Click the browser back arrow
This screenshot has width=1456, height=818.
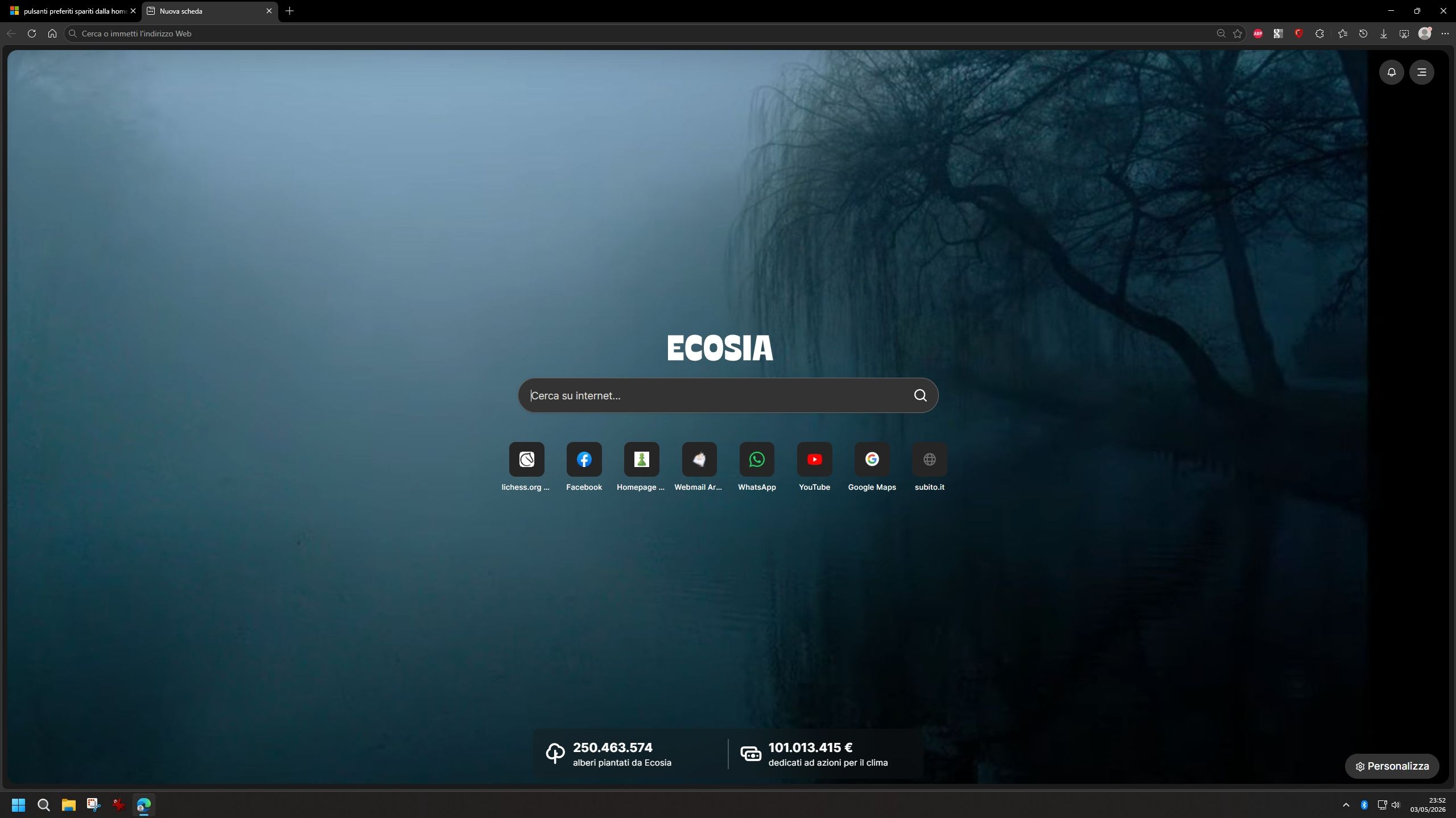coord(11,34)
